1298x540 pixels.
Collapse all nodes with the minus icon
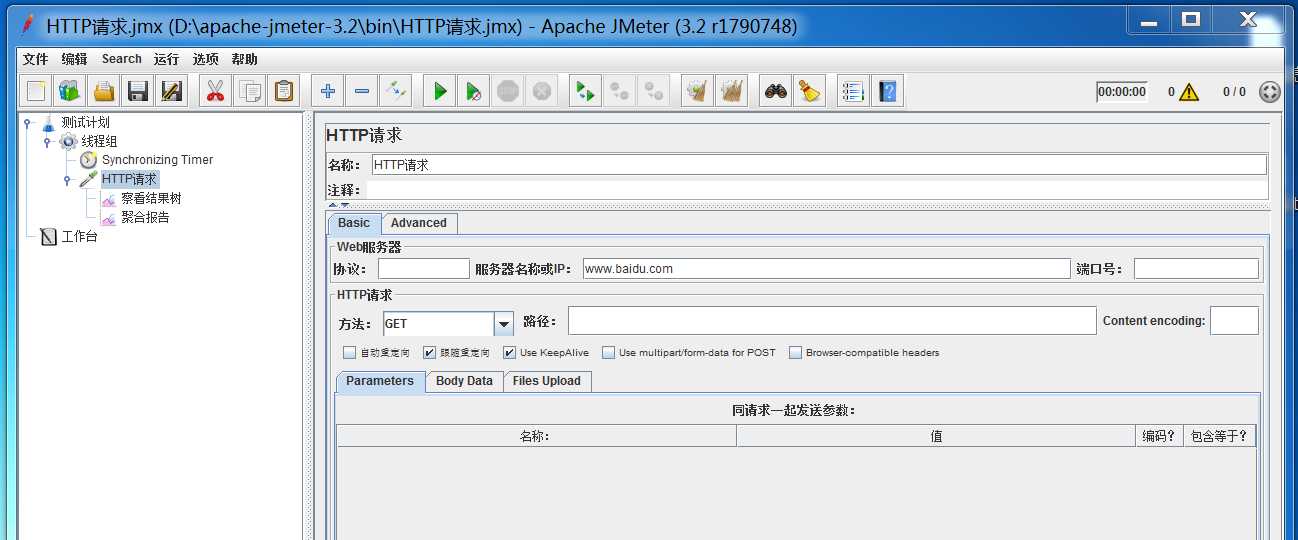point(361,91)
